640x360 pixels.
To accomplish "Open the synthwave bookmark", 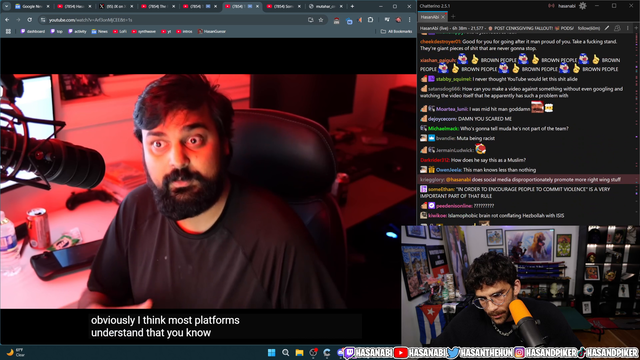I will coord(144,31).
